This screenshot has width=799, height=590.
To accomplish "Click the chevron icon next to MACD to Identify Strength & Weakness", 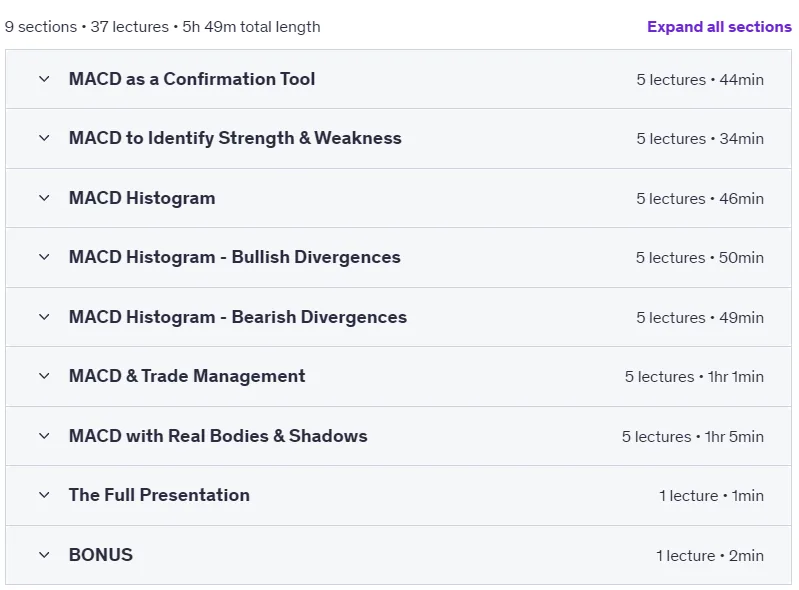I will pos(44,138).
